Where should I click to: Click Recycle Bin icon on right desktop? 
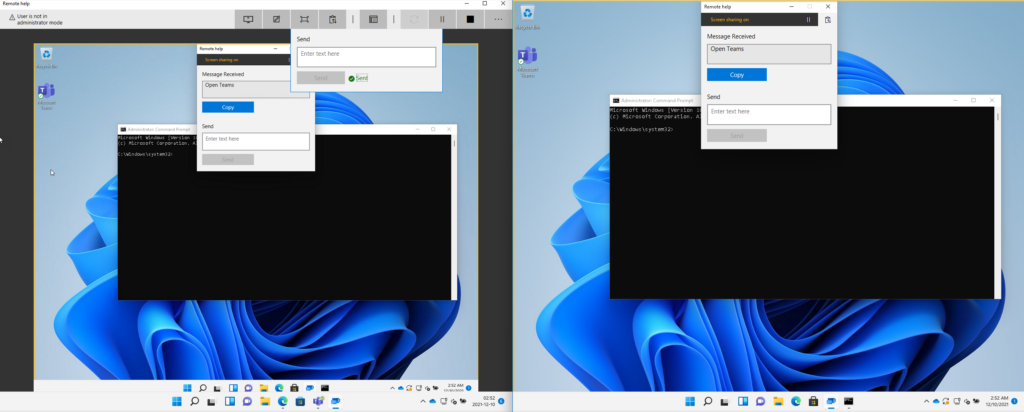point(527,18)
